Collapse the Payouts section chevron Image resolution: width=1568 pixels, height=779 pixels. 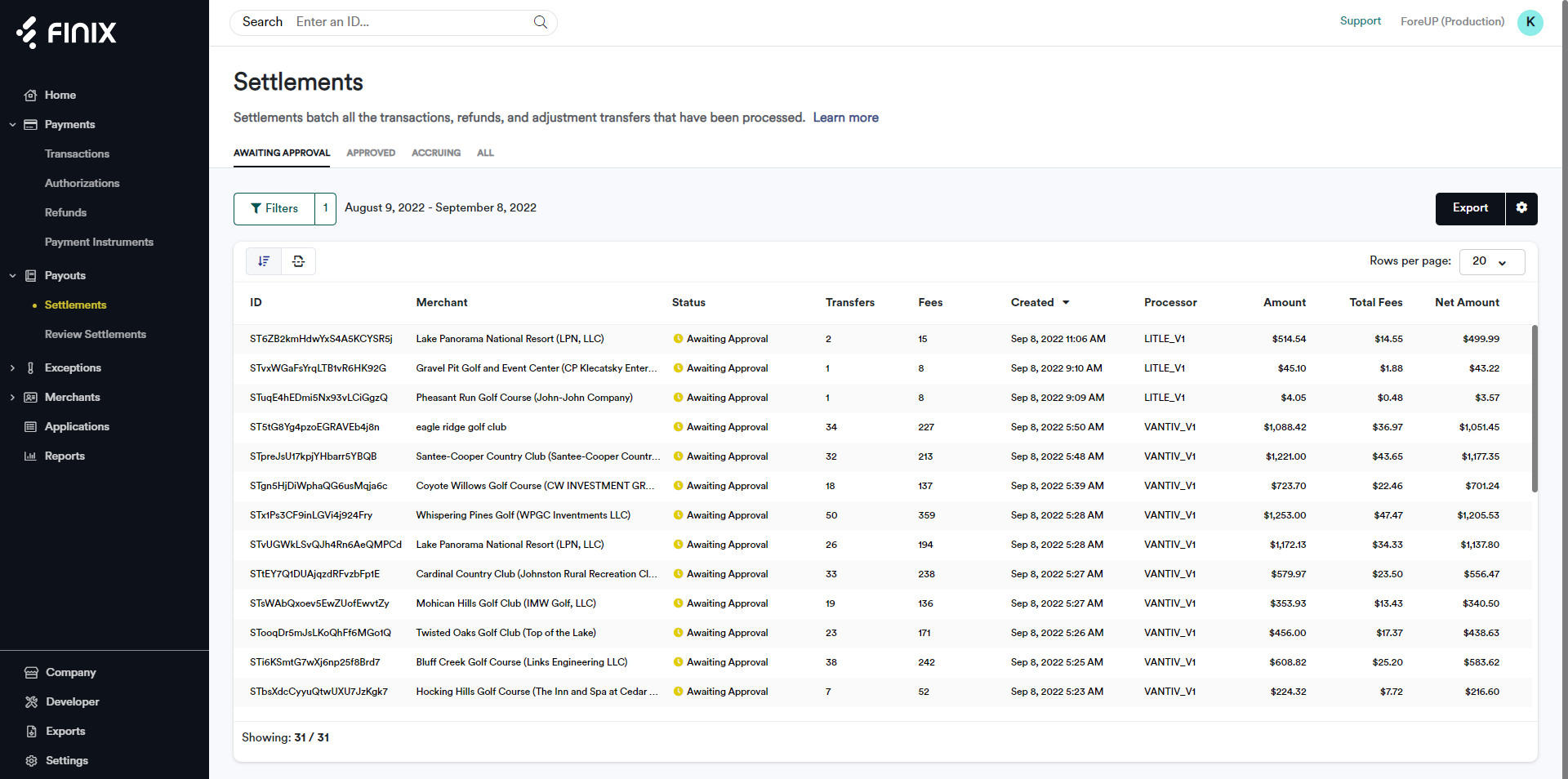(12, 276)
